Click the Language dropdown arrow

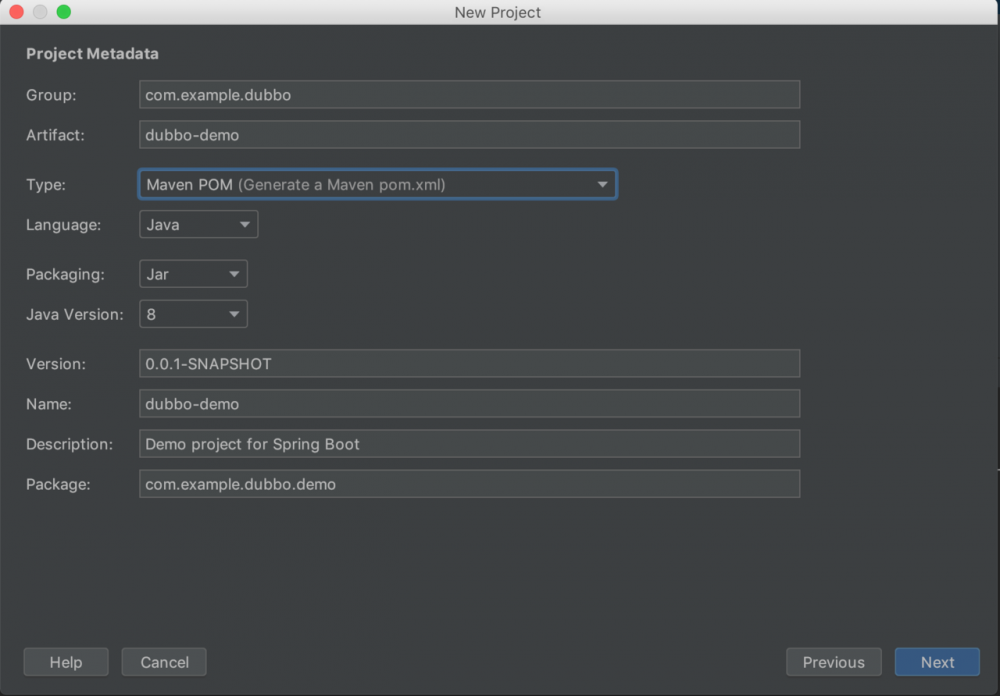pyautogui.click(x=245, y=225)
